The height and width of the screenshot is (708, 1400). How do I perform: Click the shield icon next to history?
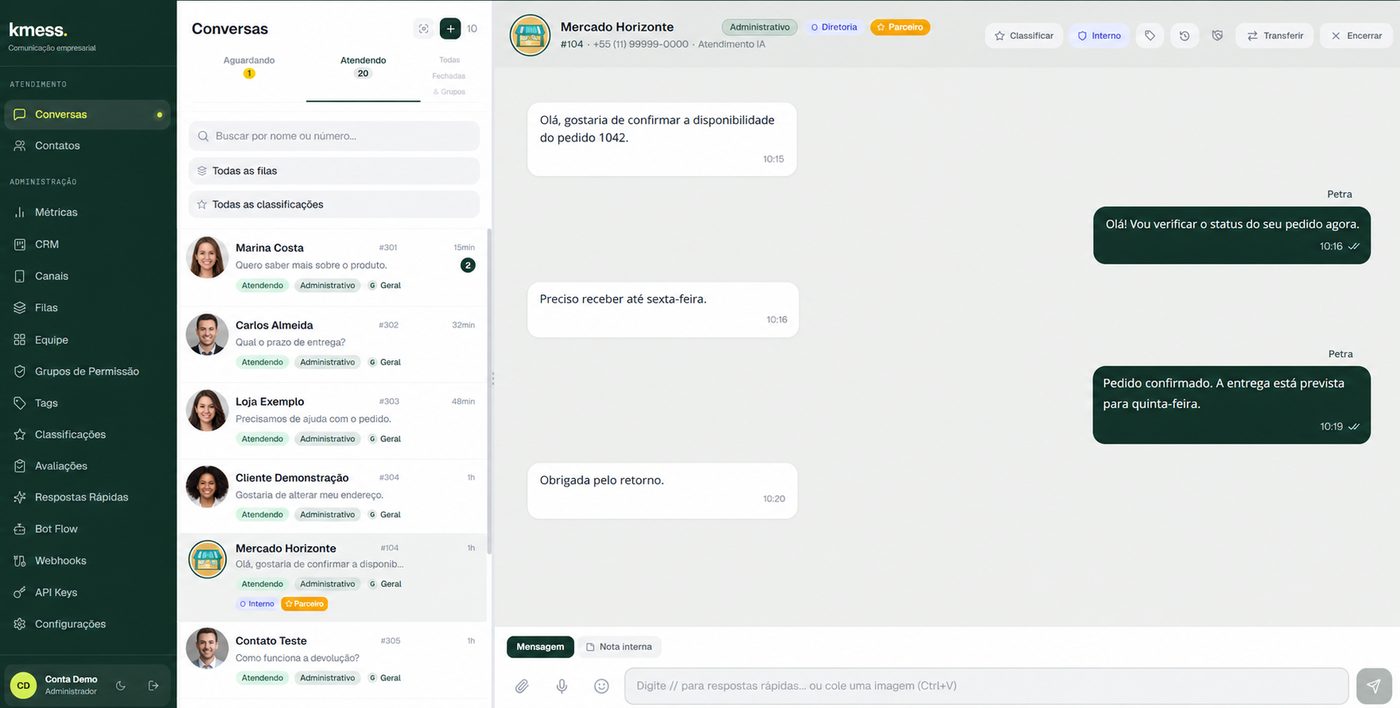(1217, 36)
